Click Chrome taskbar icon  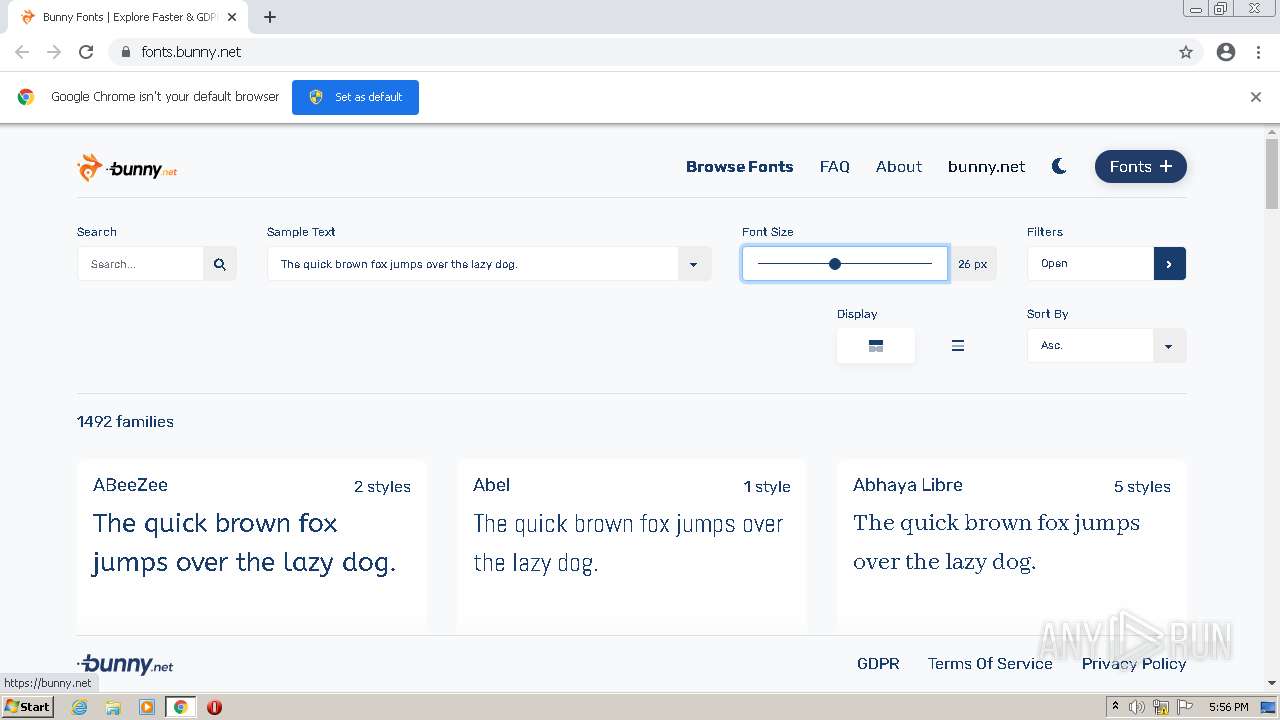[181, 707]
